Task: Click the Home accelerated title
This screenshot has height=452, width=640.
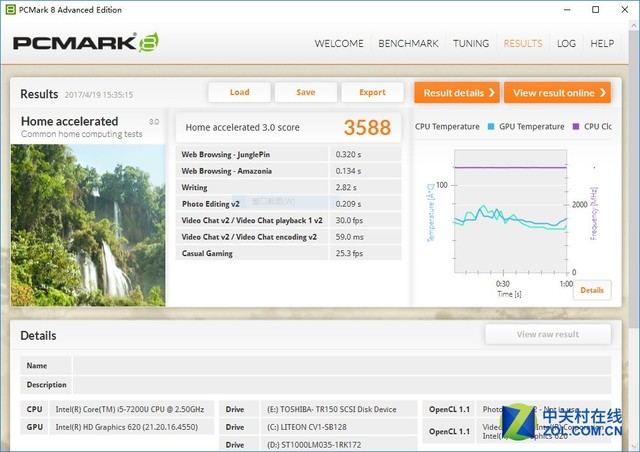Action: 69,121
